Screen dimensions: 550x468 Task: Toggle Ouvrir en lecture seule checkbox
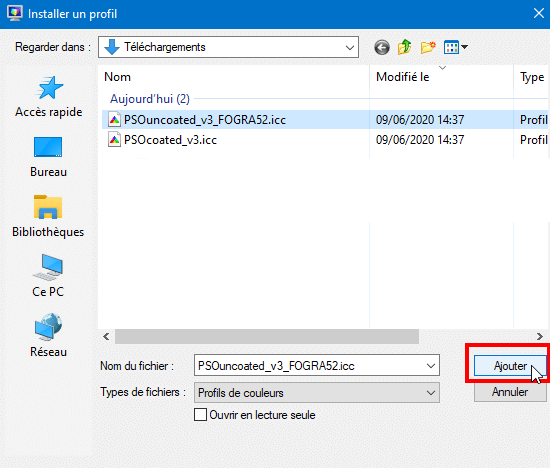coord(200,414)
